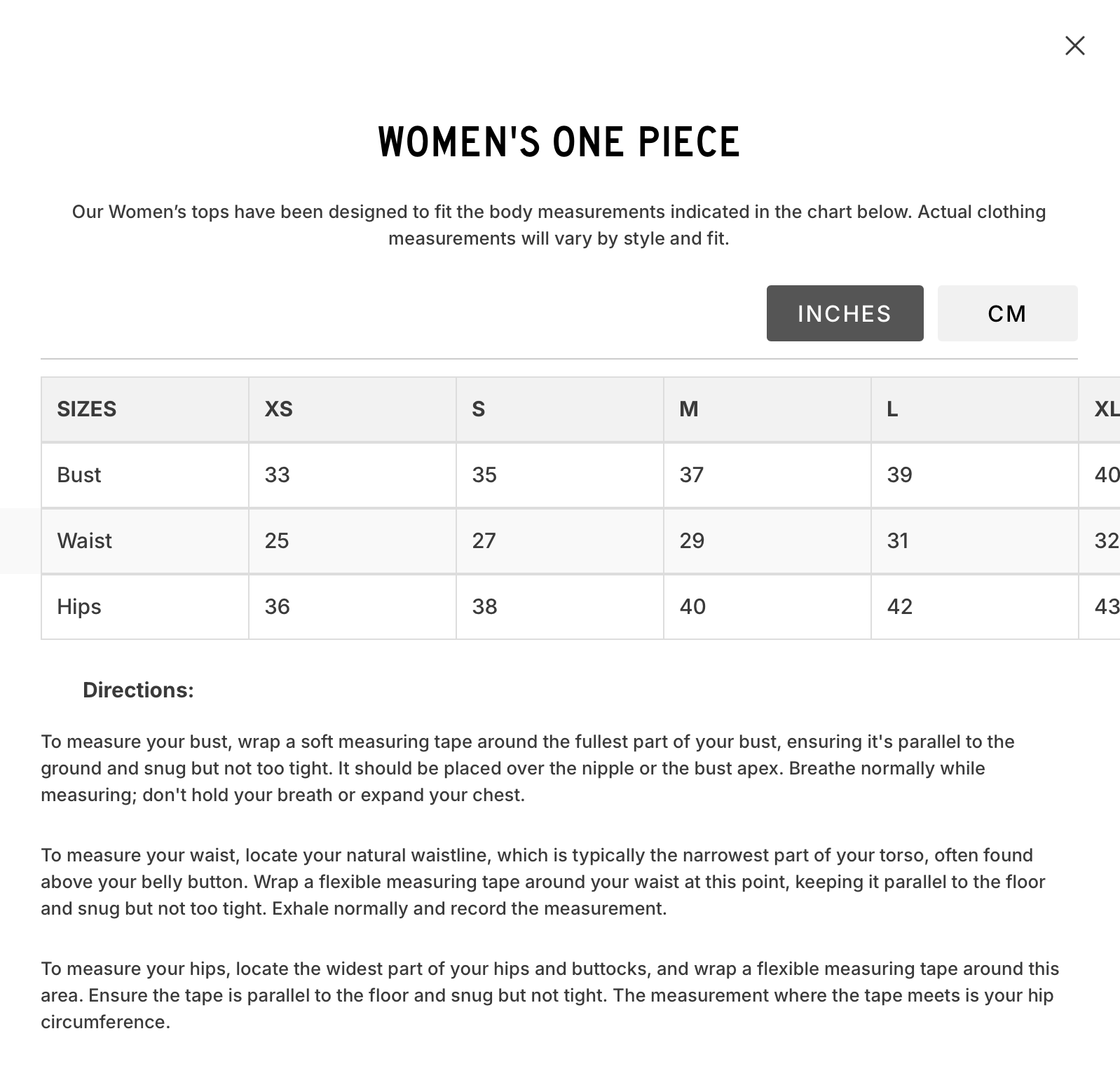Select the S size column header
Image resolution: width=1120 pixels, height=1092 pixels.
[479, 409]
